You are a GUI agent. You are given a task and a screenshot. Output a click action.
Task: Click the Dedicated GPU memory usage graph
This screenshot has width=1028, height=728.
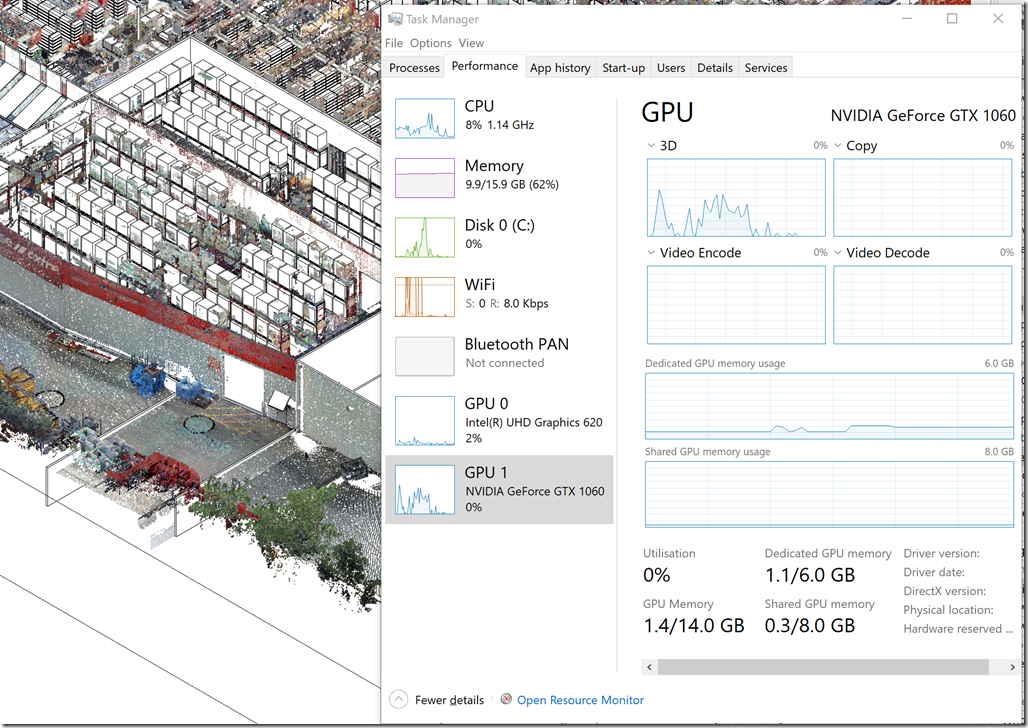click(x=829, y=406)
